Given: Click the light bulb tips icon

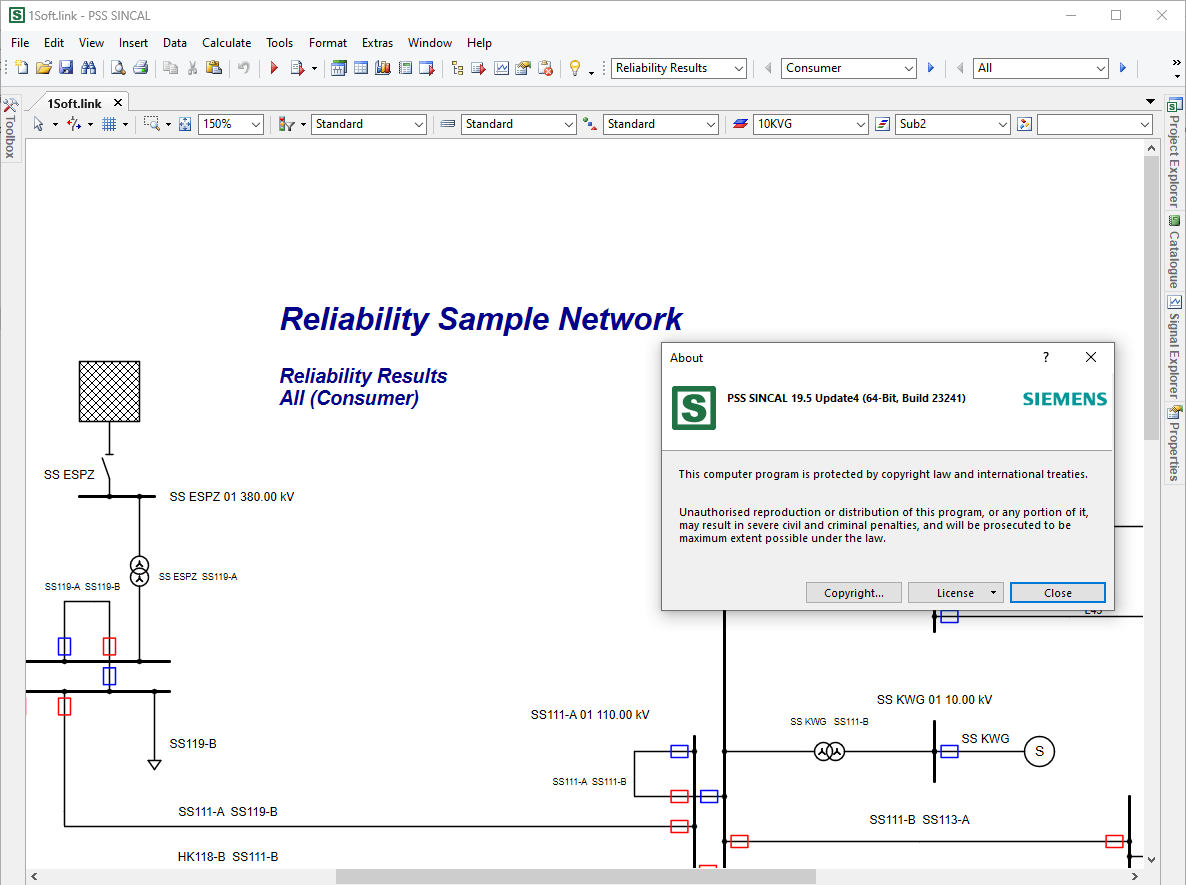Looking at the screenshot, I should pyautogui.click(x=575, y=68).
